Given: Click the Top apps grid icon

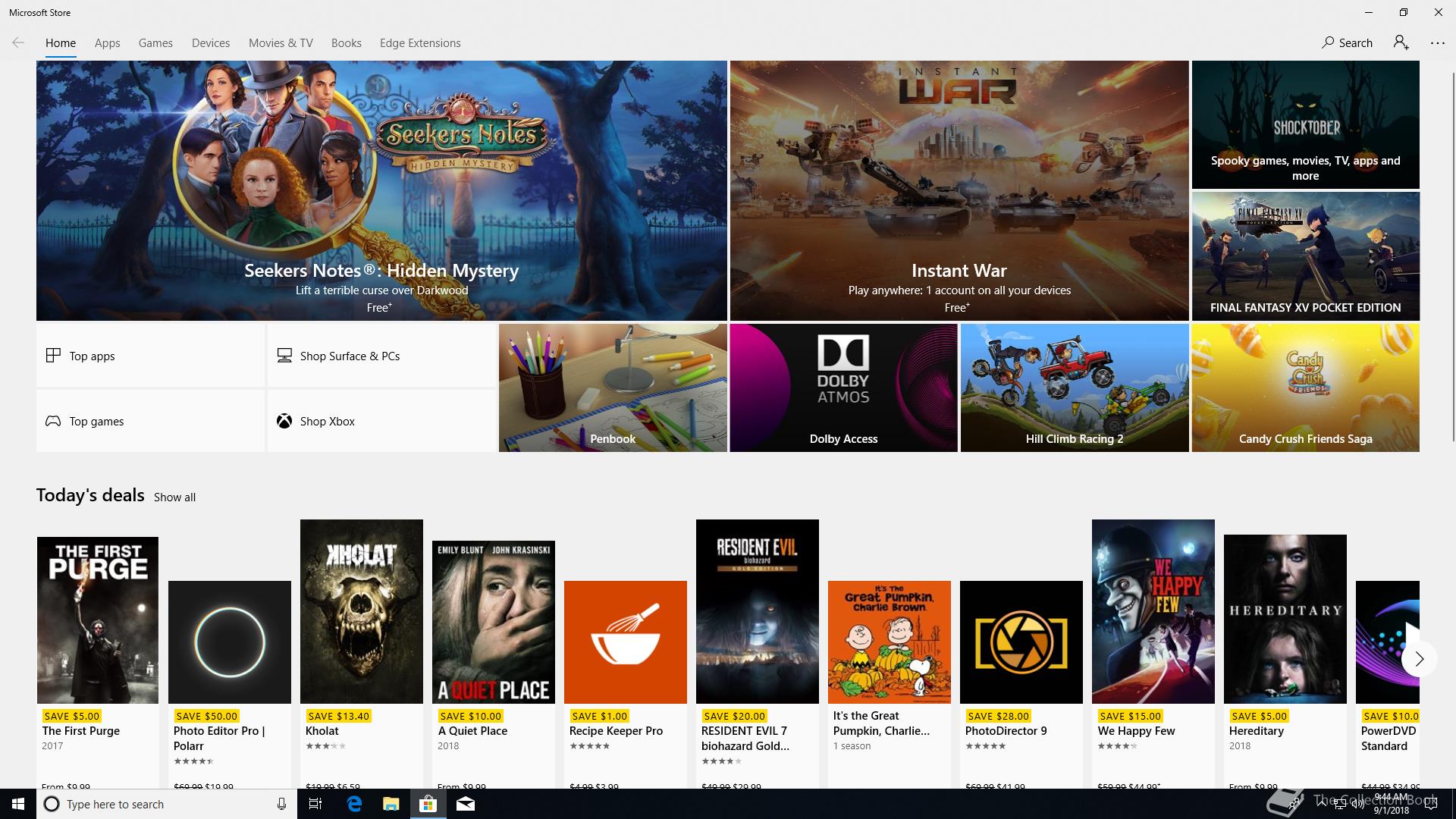Looking at the screenshot, I should [53, 356].
